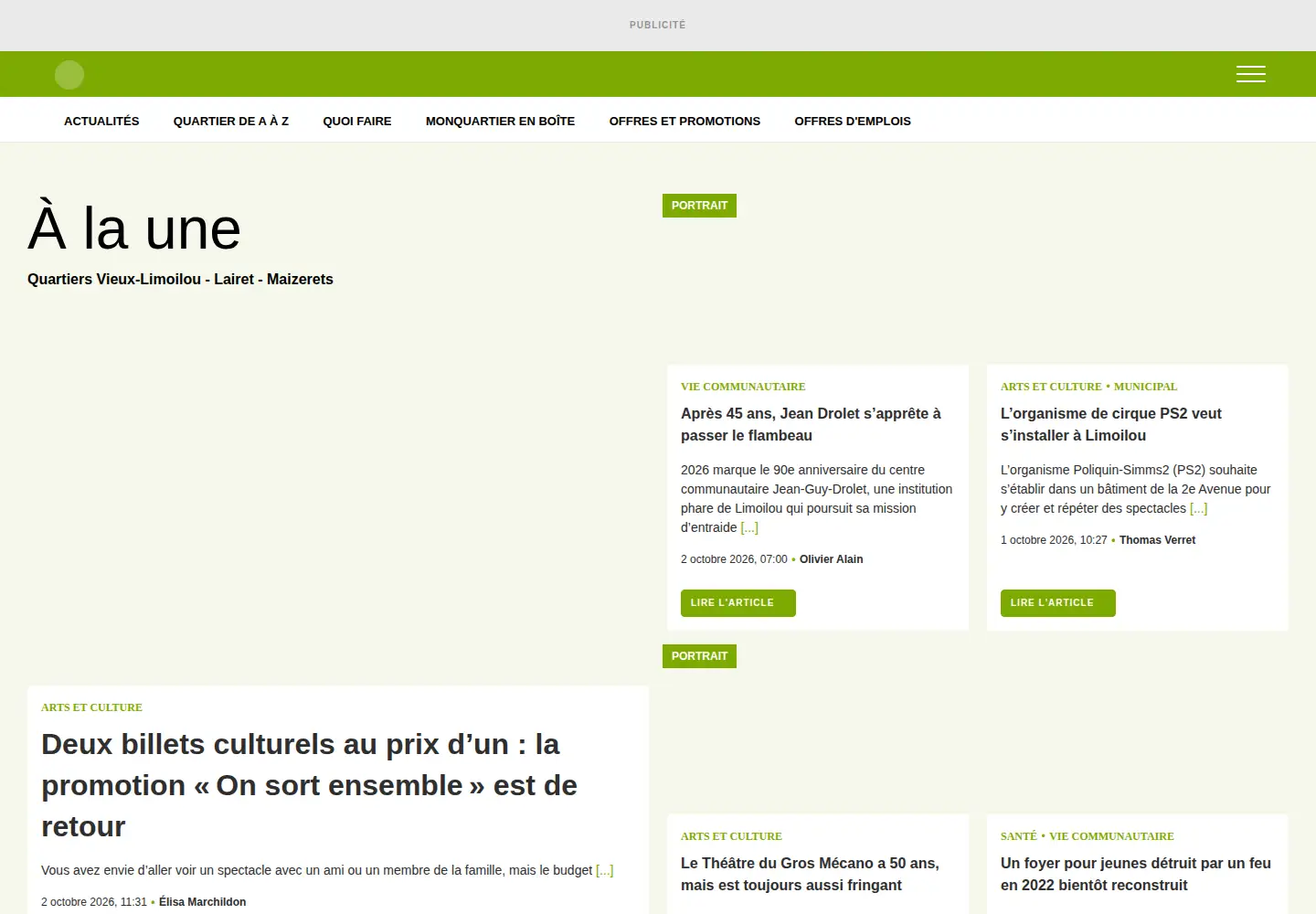Click date 2 octobre 2026, 07:00
This screenshot has width=1316, height=914.
pos(734,559)
